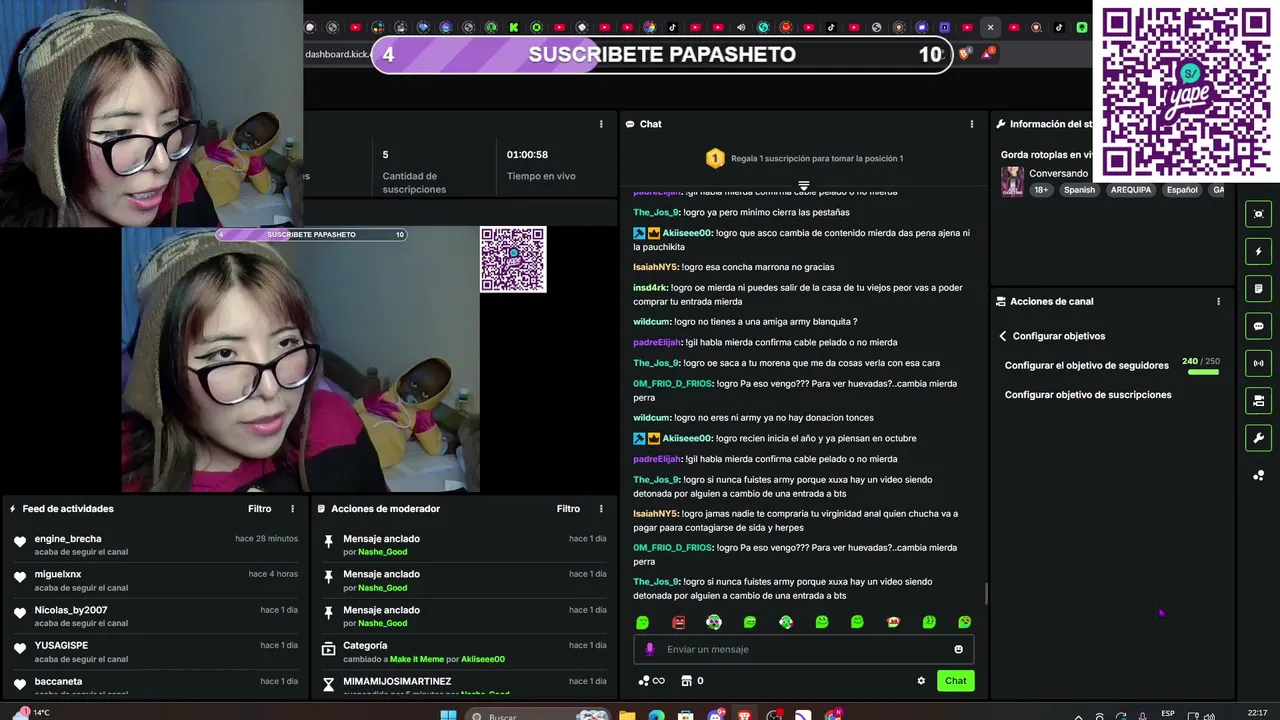The image size is (1280, 720).
Task: Click the taskbar clock showing 22:17
Action: point(1257,713)
